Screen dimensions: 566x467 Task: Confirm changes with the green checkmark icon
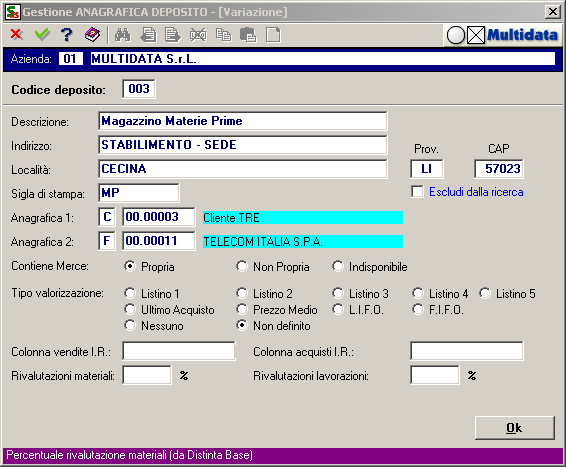42,35
